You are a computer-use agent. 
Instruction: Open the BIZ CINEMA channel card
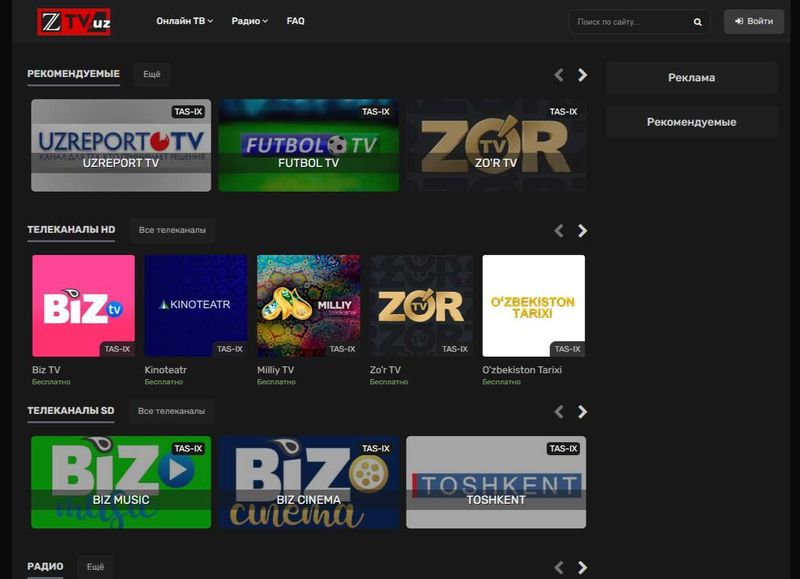pyautogui.click(x=308, y=482)
